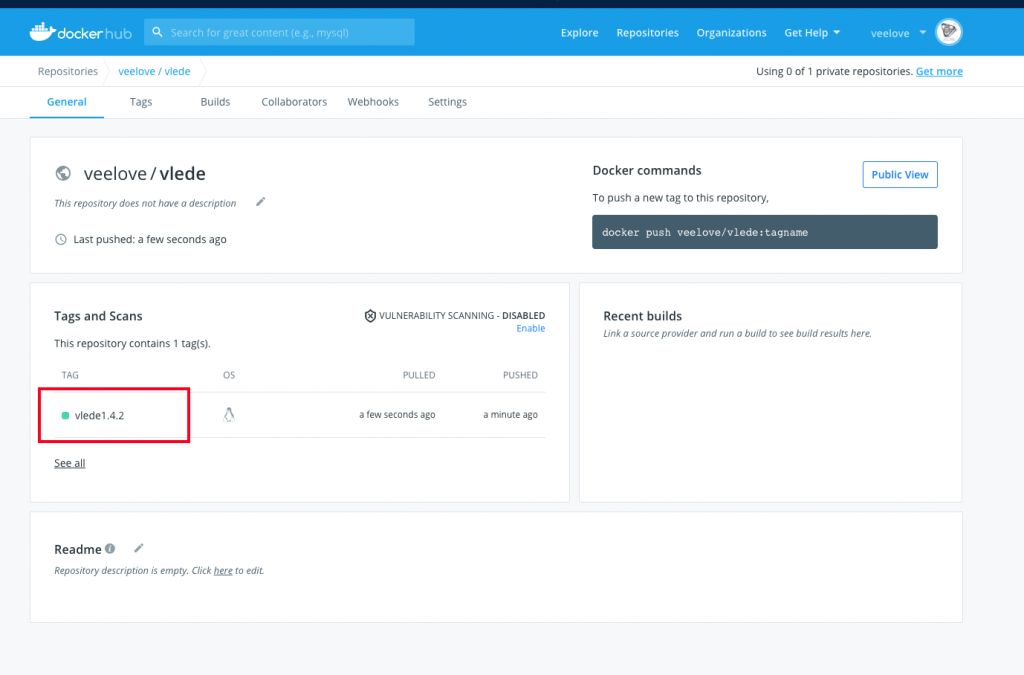Focus the Docker Hub search field

(x=280, y=32)
